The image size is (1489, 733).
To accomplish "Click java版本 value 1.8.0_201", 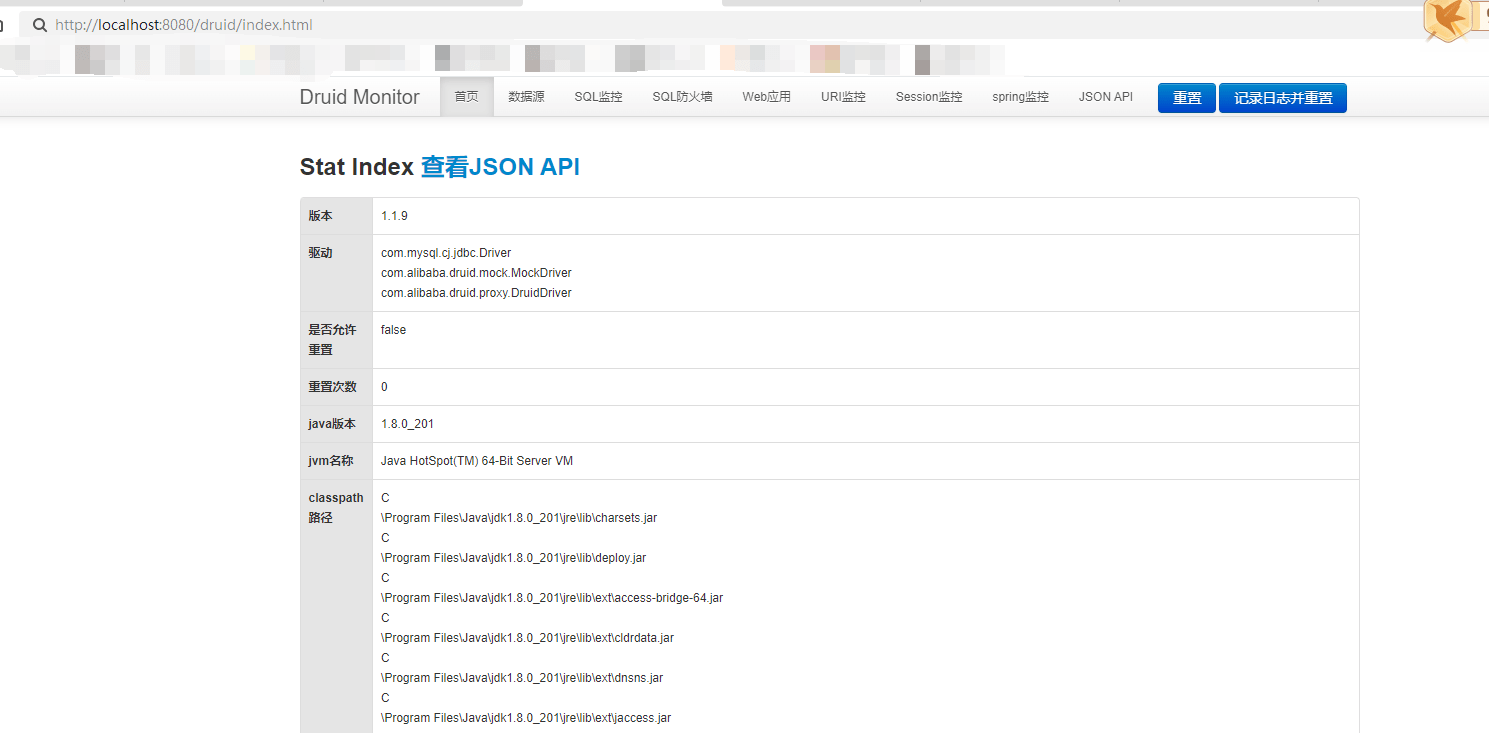I will coord(407,424).
